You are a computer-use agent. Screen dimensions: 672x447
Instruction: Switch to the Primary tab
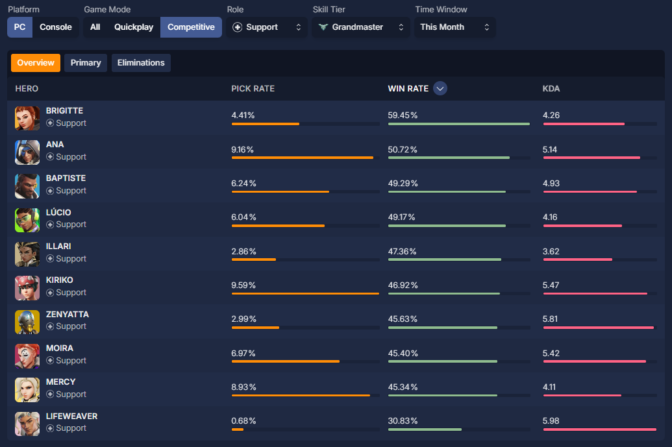pos(86,63)
